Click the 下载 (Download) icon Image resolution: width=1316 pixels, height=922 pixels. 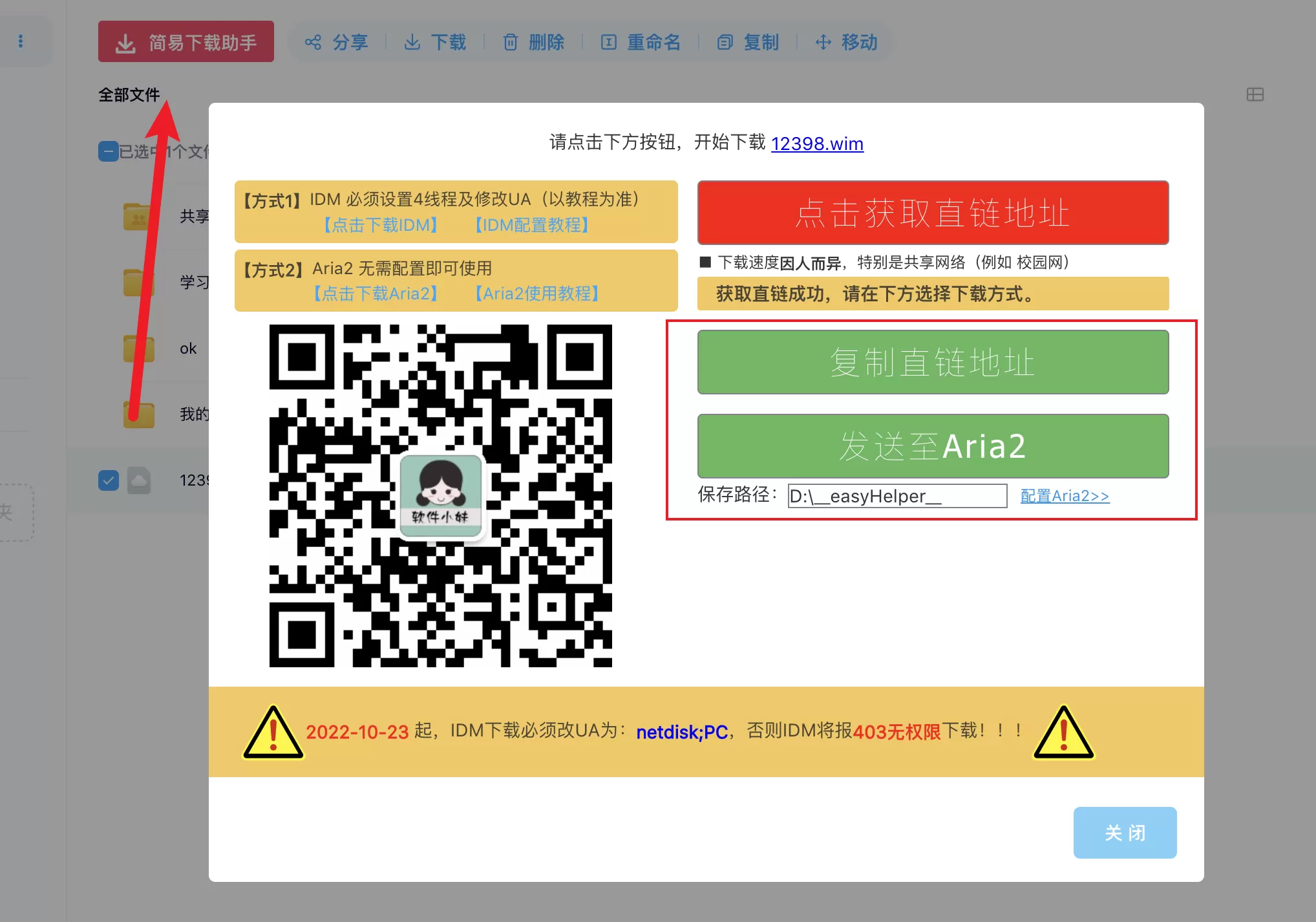coord(412,41)
